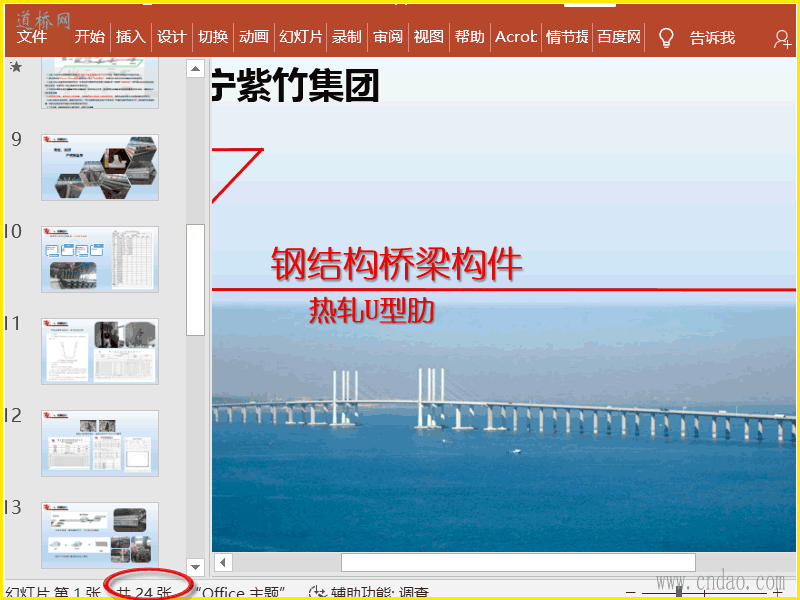
Task: Click the zoom slider handle
Action: (679, 592)
